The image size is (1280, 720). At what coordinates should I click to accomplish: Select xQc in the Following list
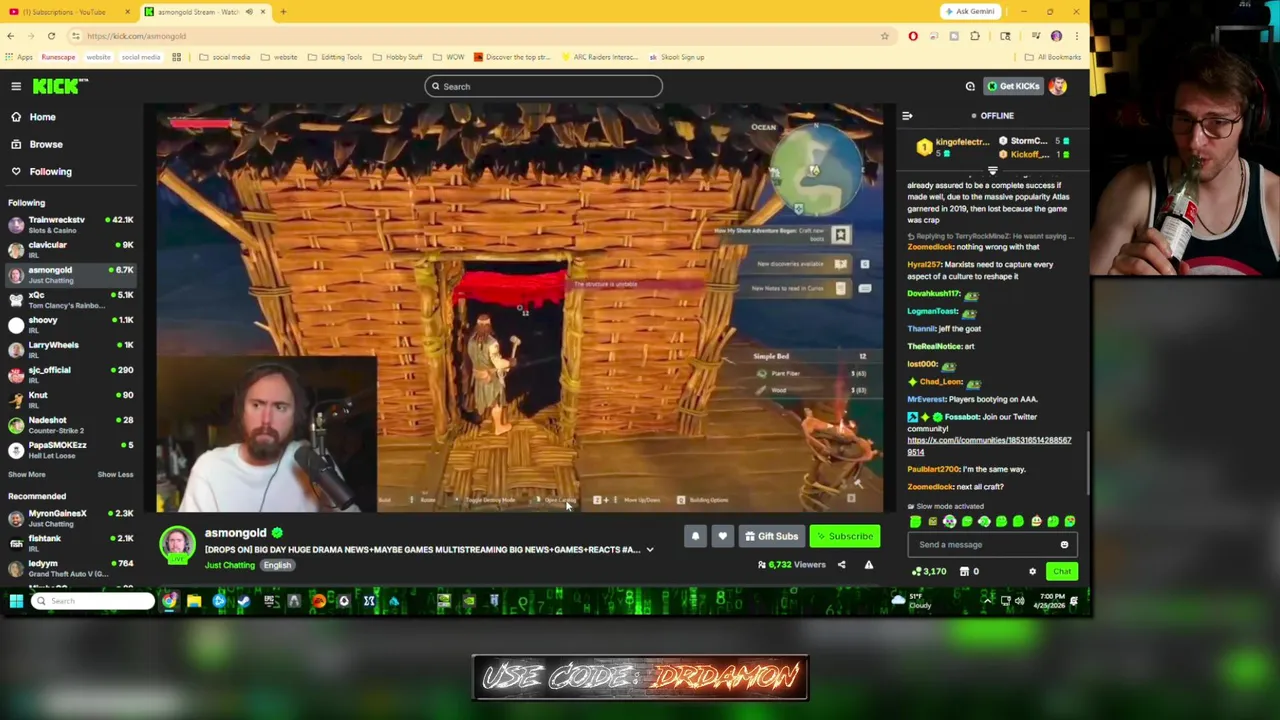click(x=70, y=299)
